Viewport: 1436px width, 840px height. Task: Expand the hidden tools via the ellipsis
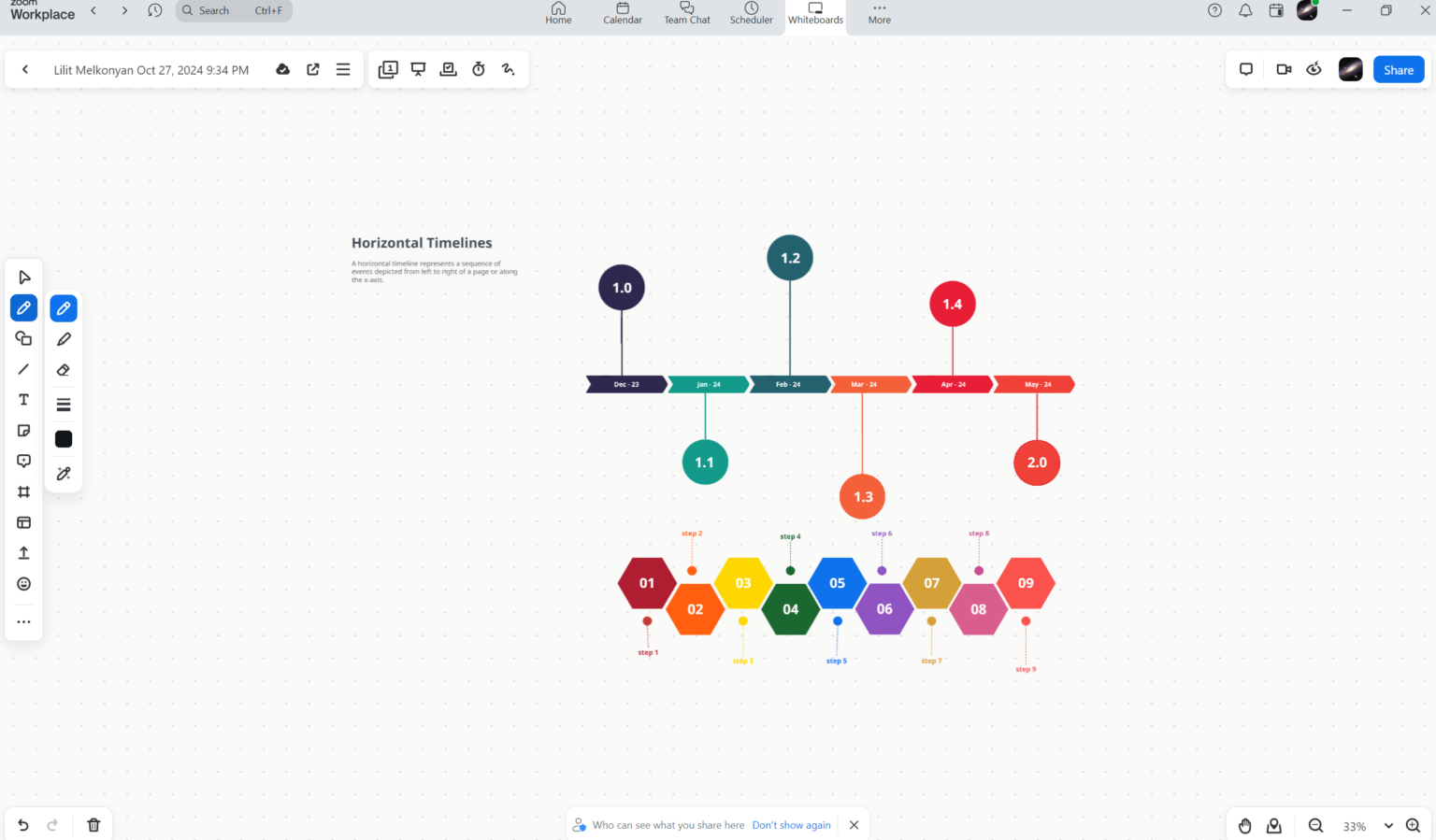23,621
